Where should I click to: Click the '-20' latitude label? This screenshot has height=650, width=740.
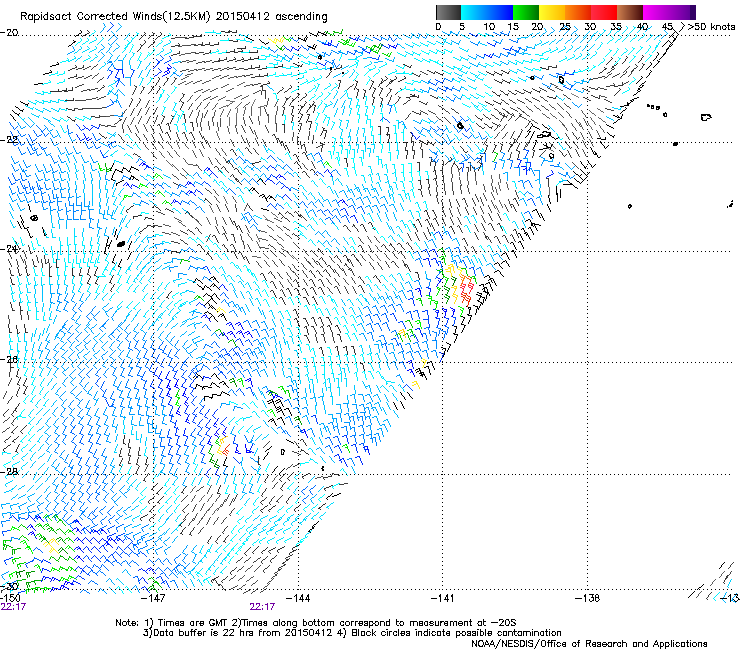pyautogui.click(x=9, y=32)
